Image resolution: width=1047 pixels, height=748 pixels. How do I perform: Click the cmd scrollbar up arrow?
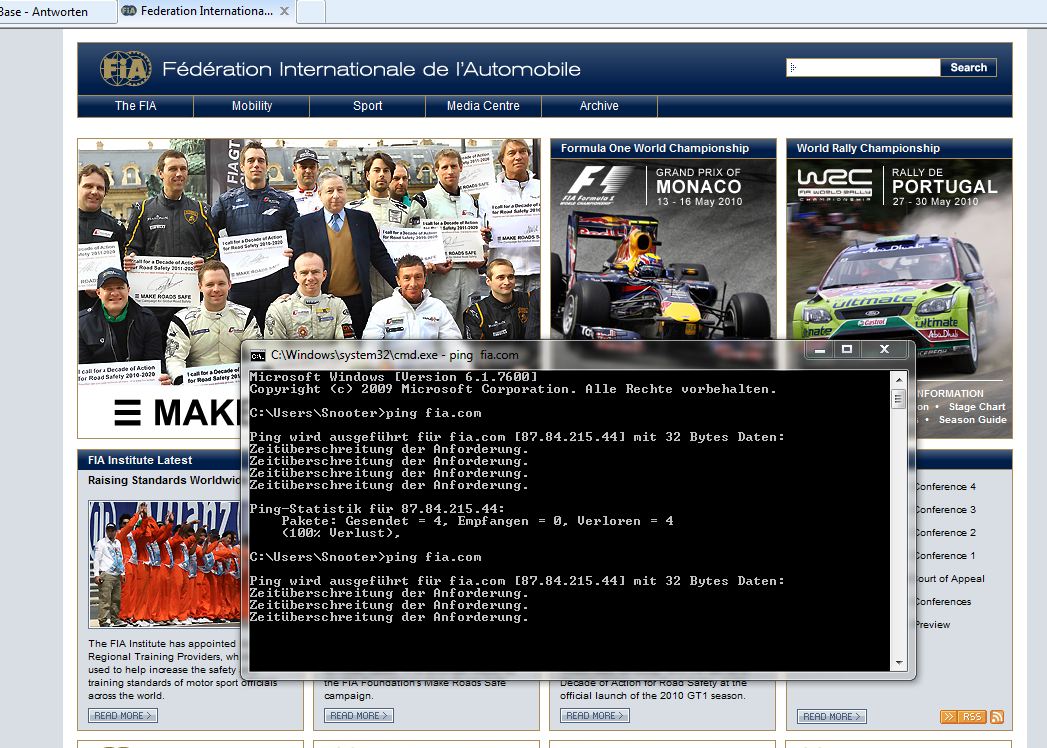pyautogui.click(x=899, y=379)
